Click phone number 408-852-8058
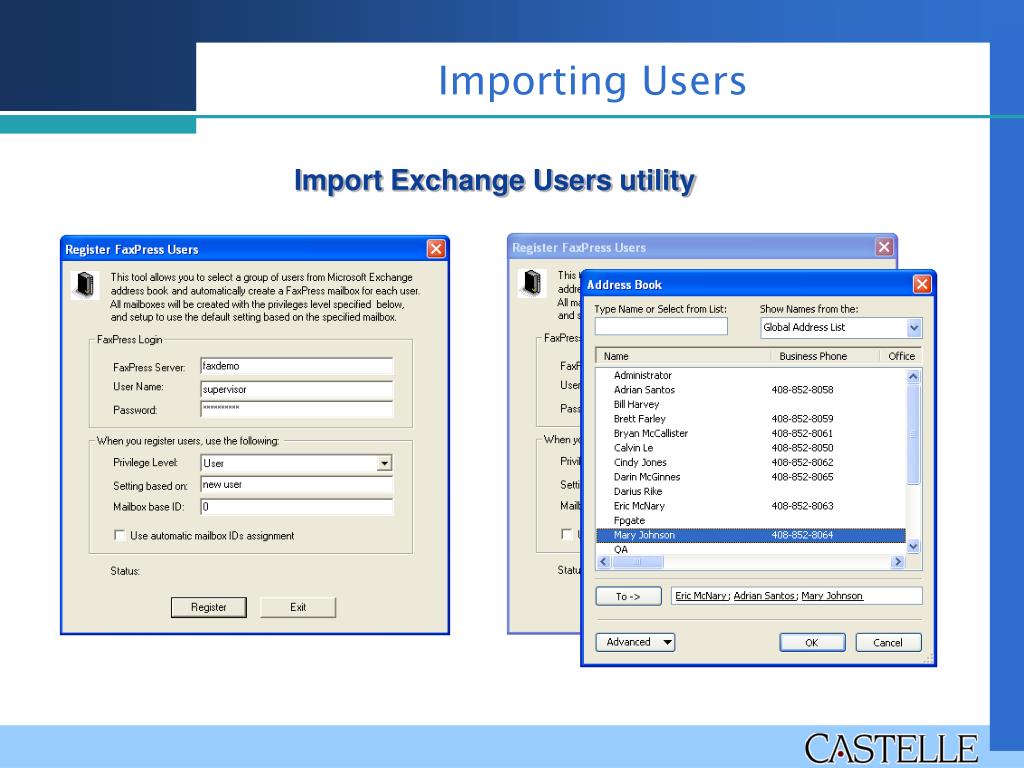This screenshot has height=768, width=1024. (802, 390)
